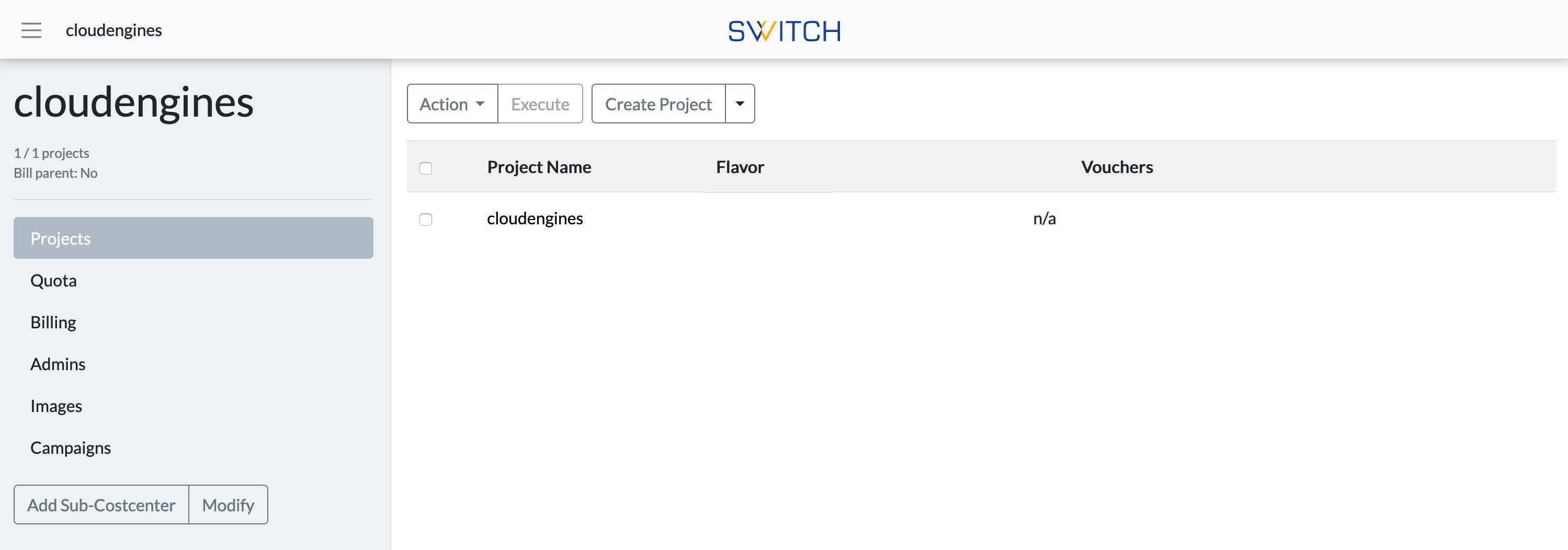Viewport: 1568px width, 550px height.
Task: Toggle the select-all projects checkbox
Action: (x=426, y=168)
